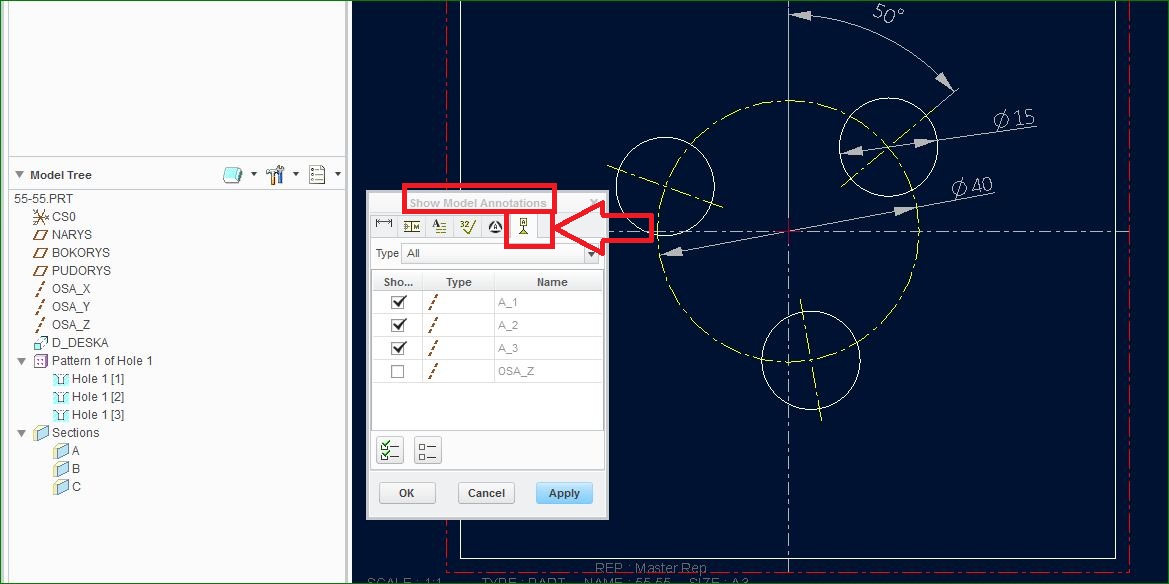Select the OSA_Y axis in the tree

71,307
